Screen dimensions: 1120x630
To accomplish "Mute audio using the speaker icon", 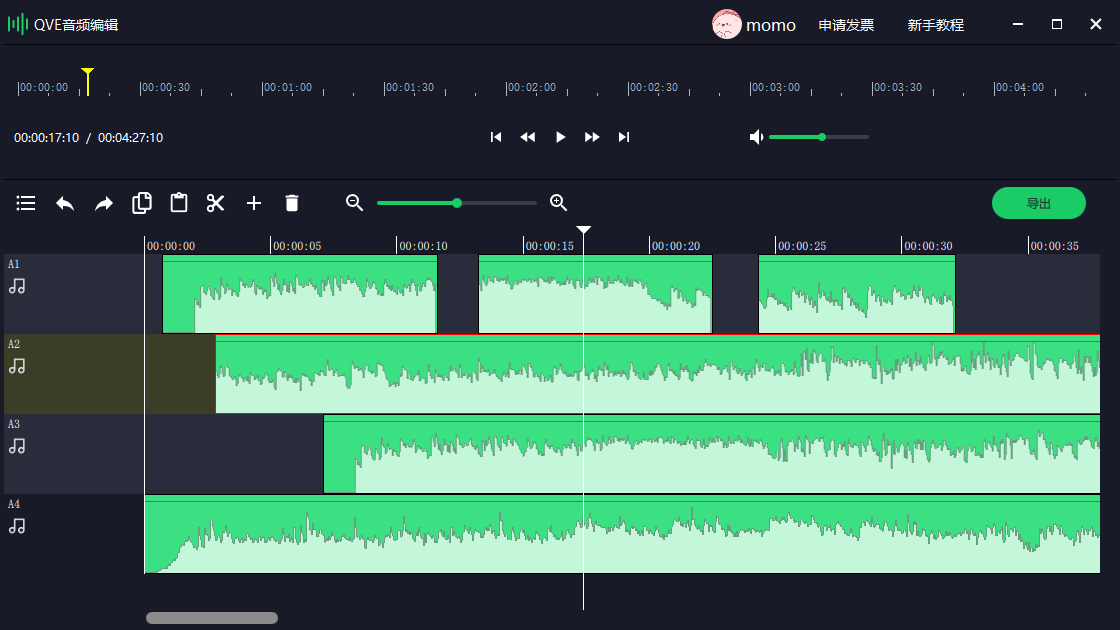I will pyautogui.click(x=757, y=137).
